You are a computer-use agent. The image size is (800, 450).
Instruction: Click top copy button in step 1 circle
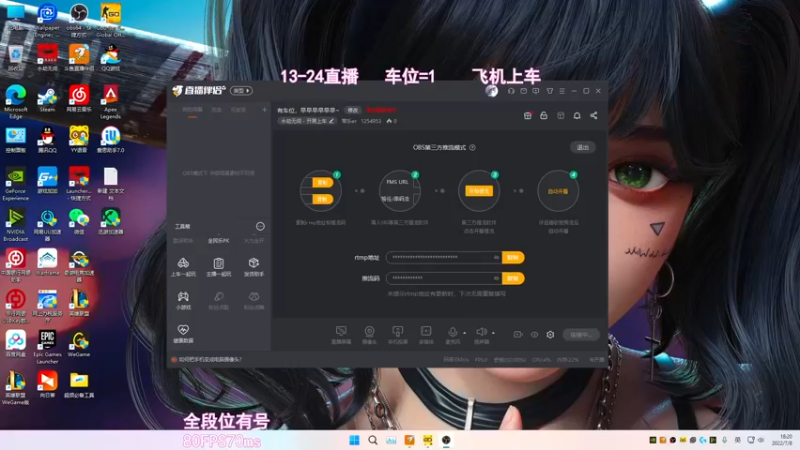click(x=322, y=183)
